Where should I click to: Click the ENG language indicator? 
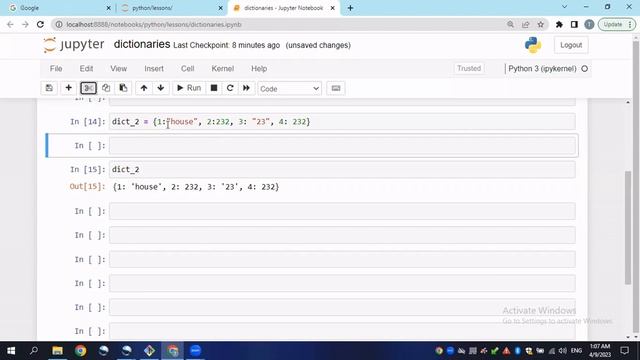[576, 351]
